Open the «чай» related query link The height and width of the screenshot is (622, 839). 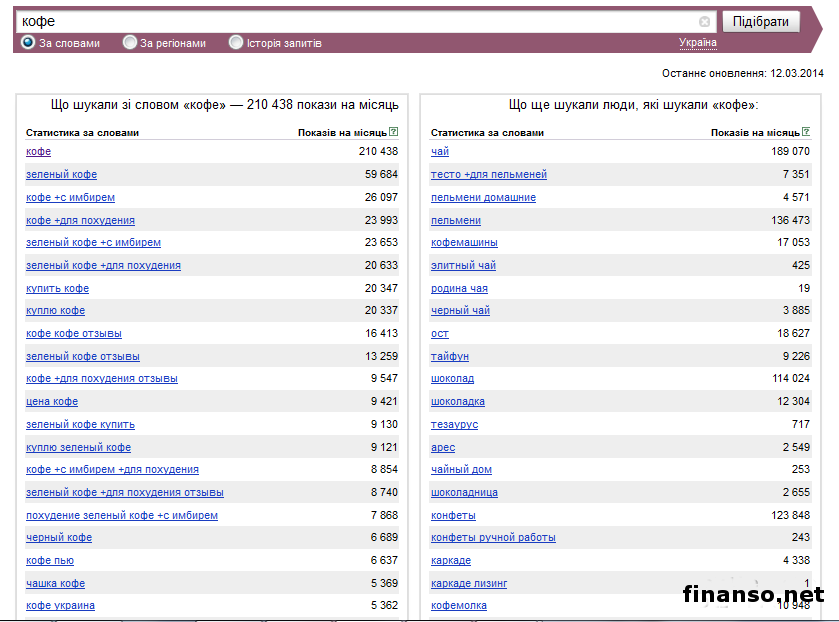pyautogui.click(x=440, y=152)
